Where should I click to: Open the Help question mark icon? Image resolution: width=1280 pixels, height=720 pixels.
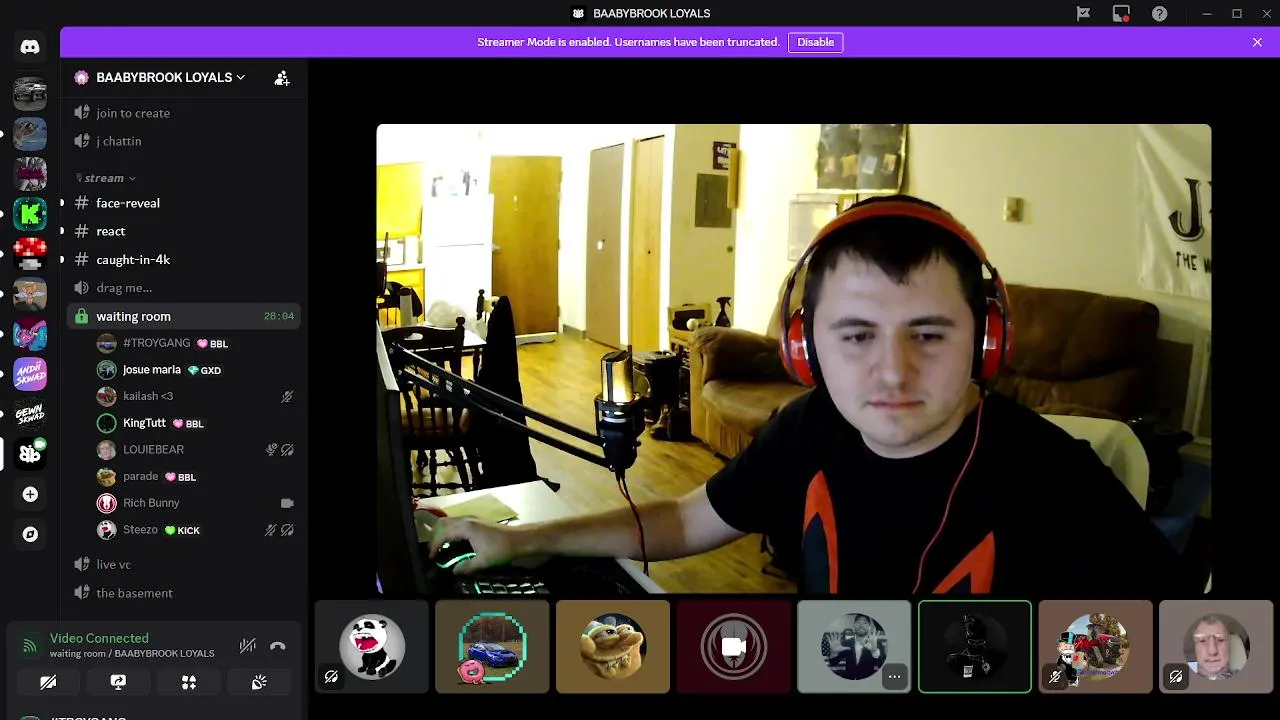(1159, 14)
